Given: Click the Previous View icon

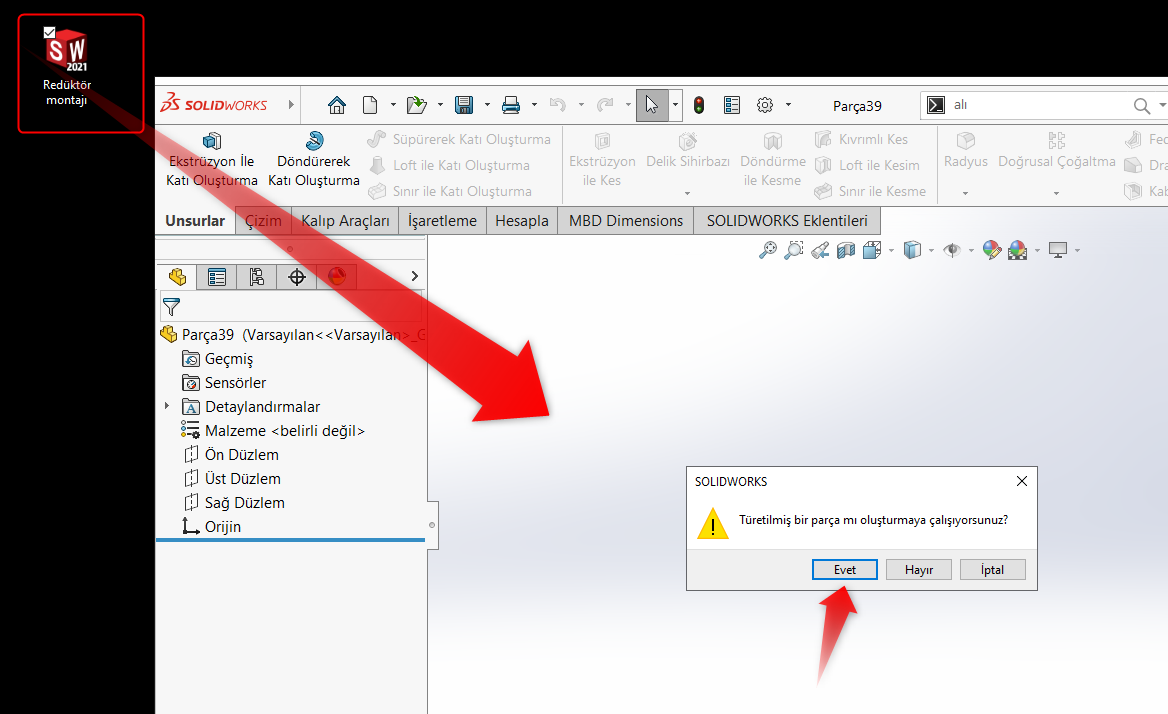Looking at the screenshot, I should click(820, 250).
